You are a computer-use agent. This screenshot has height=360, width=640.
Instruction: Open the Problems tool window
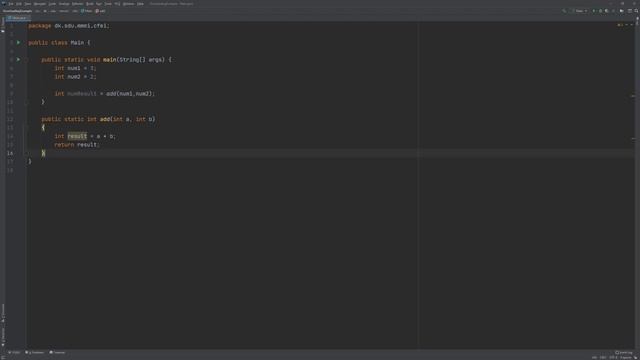[35, 352]
